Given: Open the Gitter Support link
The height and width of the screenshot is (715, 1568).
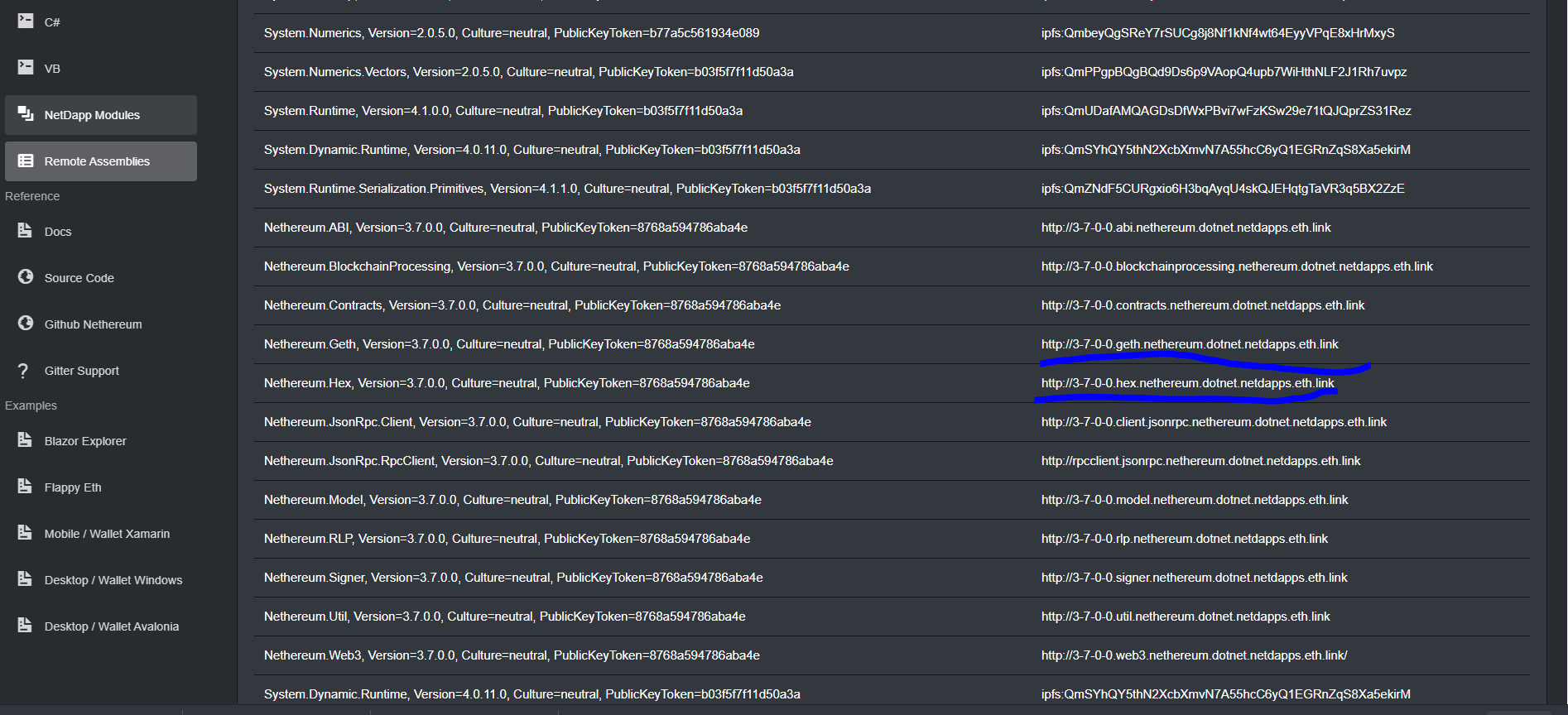Looking at the screenshot, I should 101,371.
